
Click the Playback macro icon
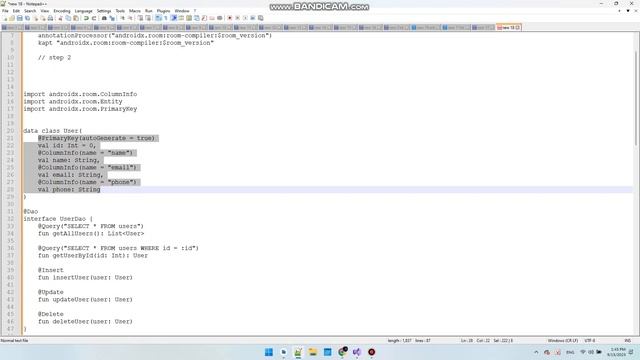point(245,18)
